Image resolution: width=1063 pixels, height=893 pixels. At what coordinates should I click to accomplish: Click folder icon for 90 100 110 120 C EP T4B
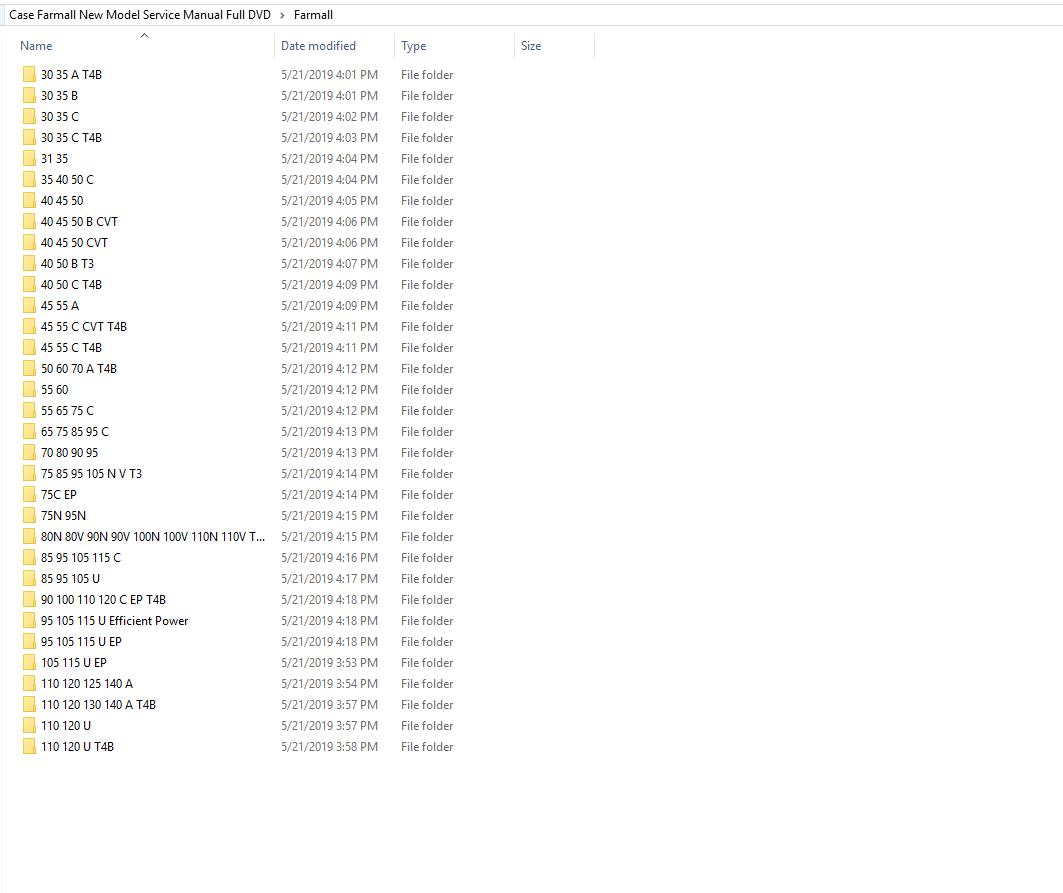tap(28, 600)
